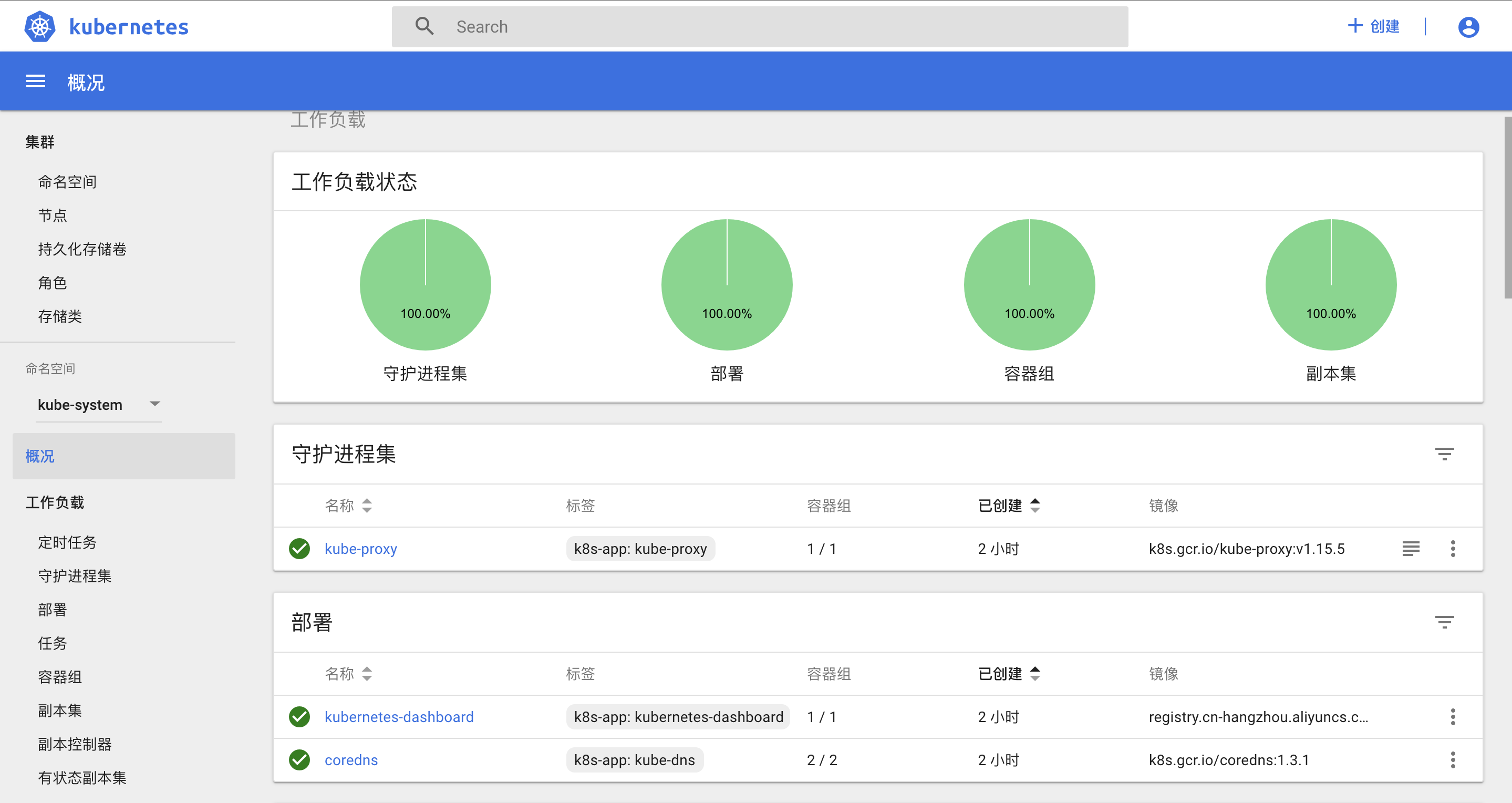Open the coredns deployment link
The height and width of the screenshot is (803, 1512).
351,760
